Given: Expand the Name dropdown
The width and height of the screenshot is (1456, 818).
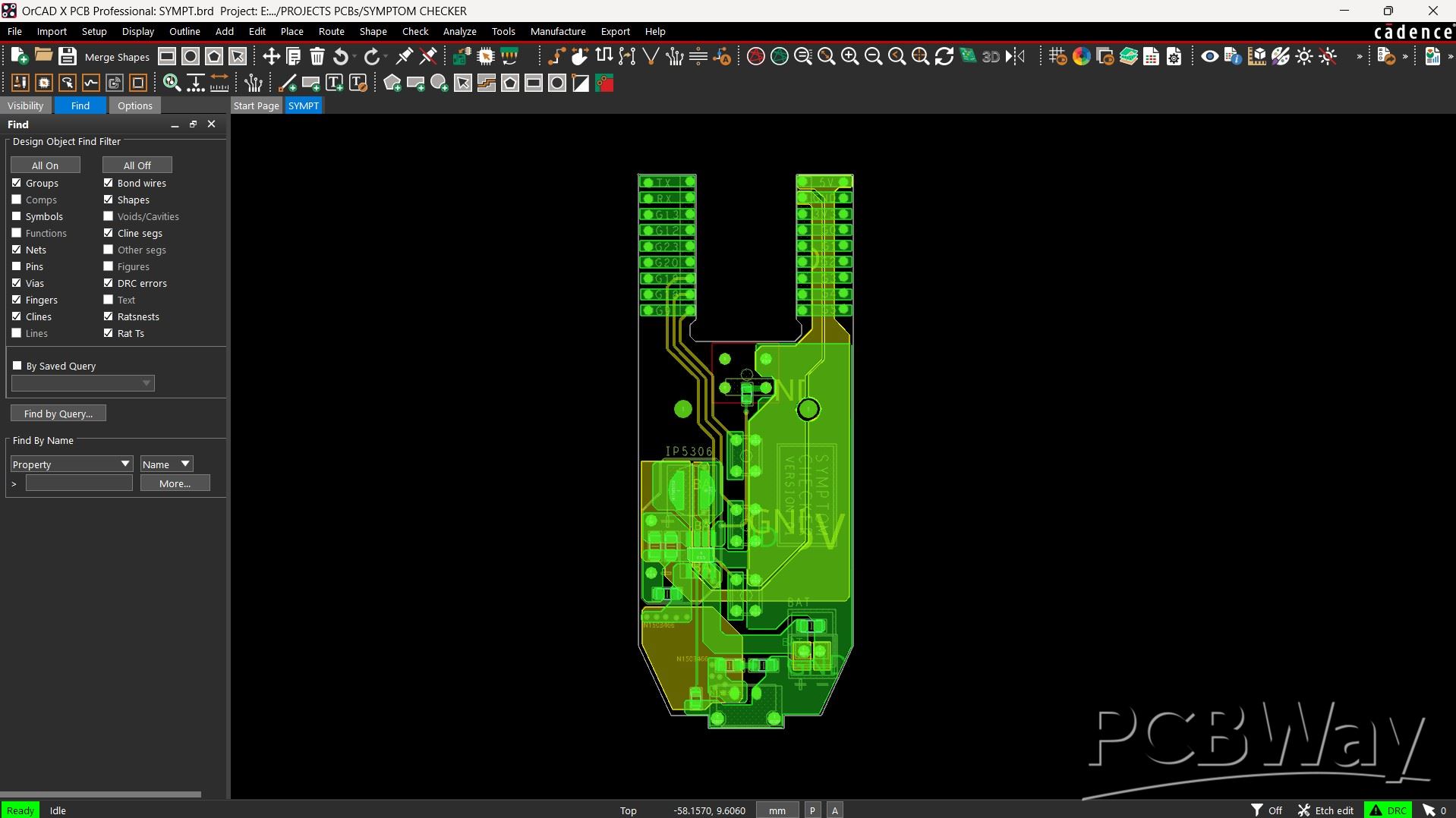Looking at the screenshot, I should (x=166, y=464).
